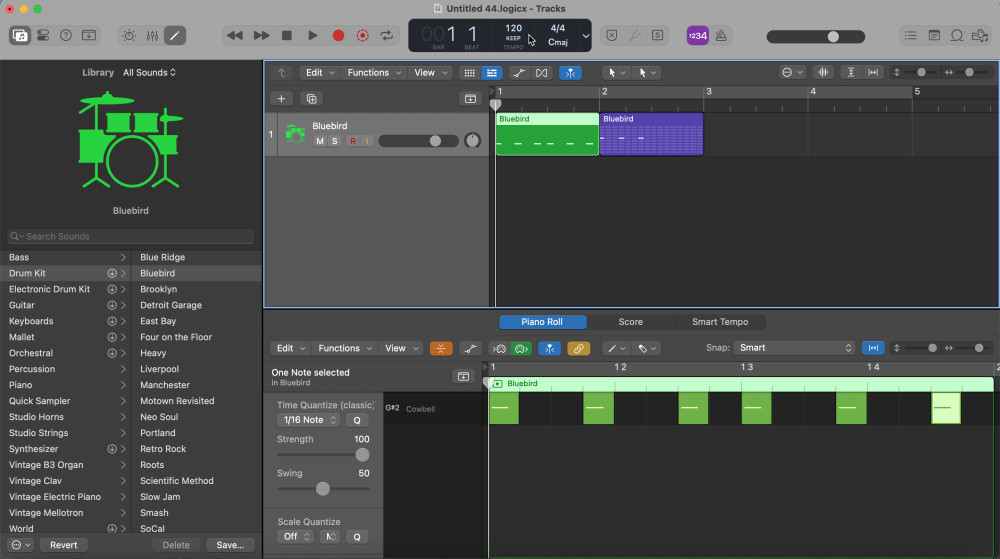Open the Mixer from control bar
This screenshot has height=559, width=1000.
(x=152, y=35)
